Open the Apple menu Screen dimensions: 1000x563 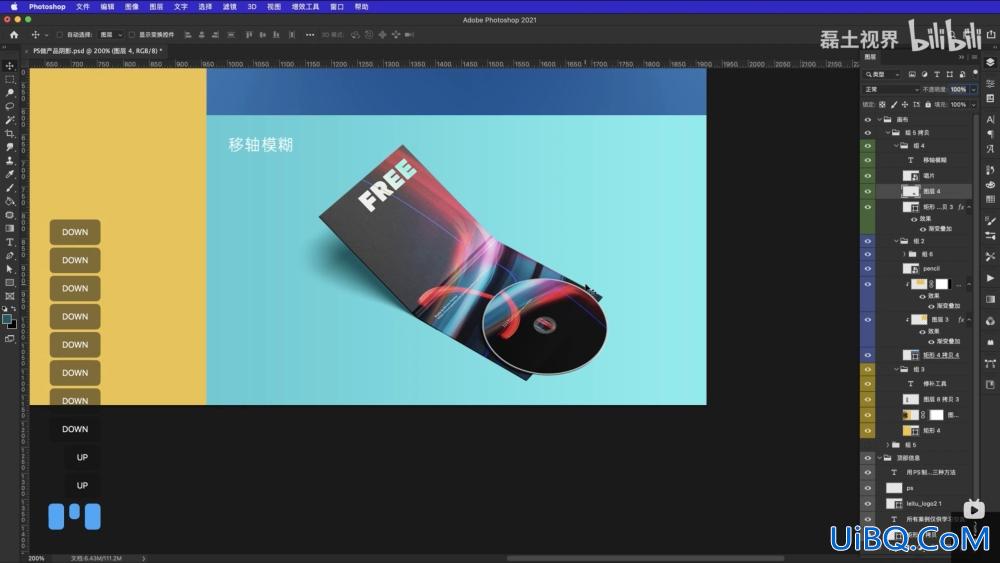click(13, 6)
